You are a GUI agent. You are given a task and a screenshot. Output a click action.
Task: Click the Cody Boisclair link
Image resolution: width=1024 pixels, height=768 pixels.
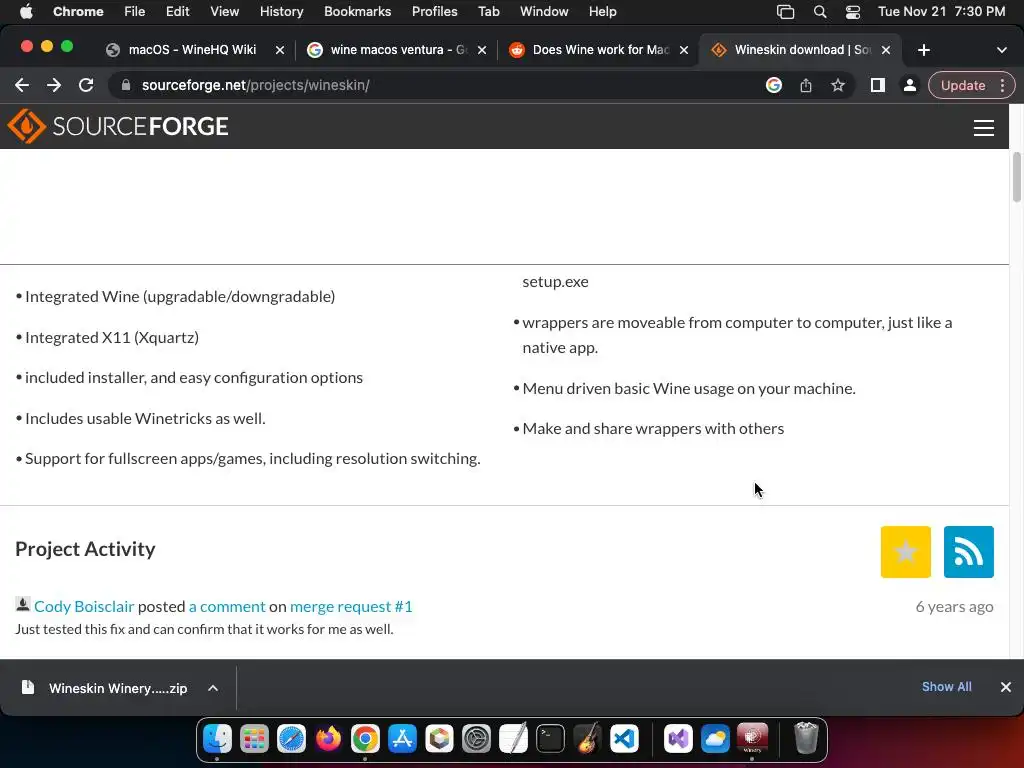click(84, 607)
